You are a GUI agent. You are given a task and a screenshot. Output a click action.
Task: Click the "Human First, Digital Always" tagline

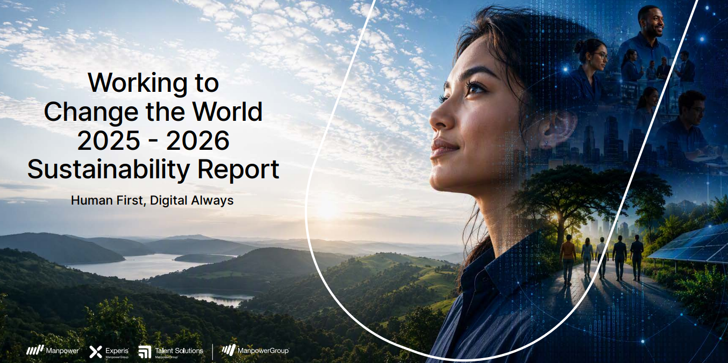152,201
